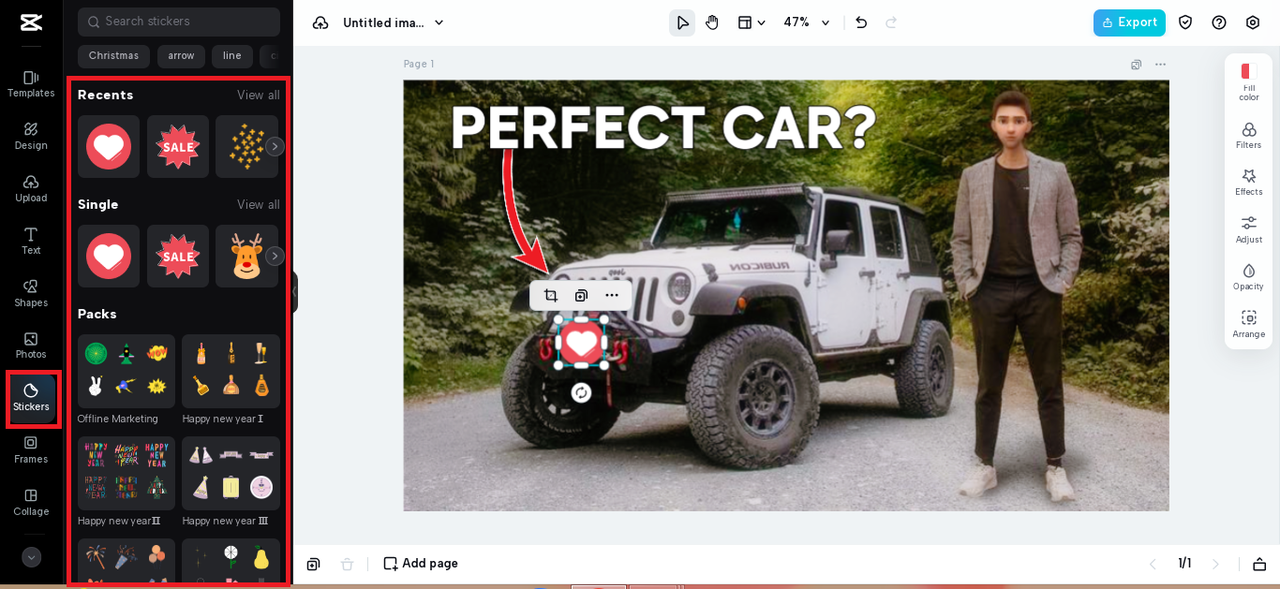
Task: Open the Upload panel
Action: [31, 188]
